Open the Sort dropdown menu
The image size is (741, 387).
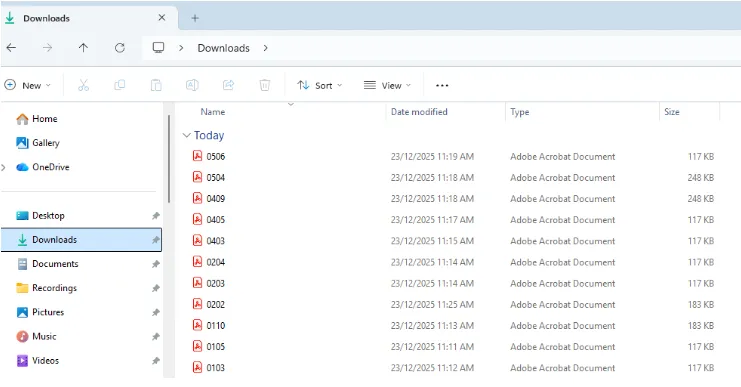click(x=319, y=86)
